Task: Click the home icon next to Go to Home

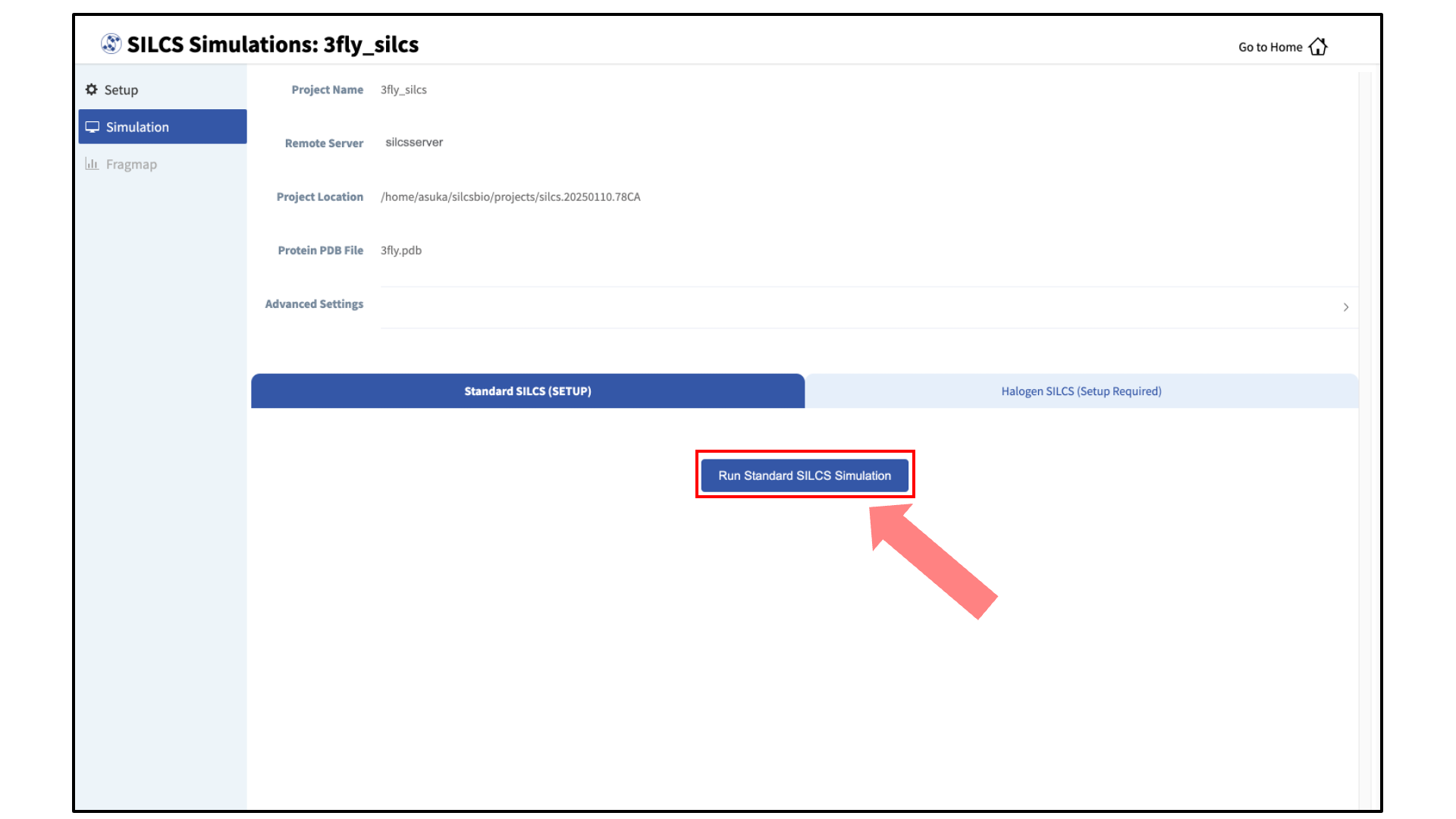Action: (1318, 46)
